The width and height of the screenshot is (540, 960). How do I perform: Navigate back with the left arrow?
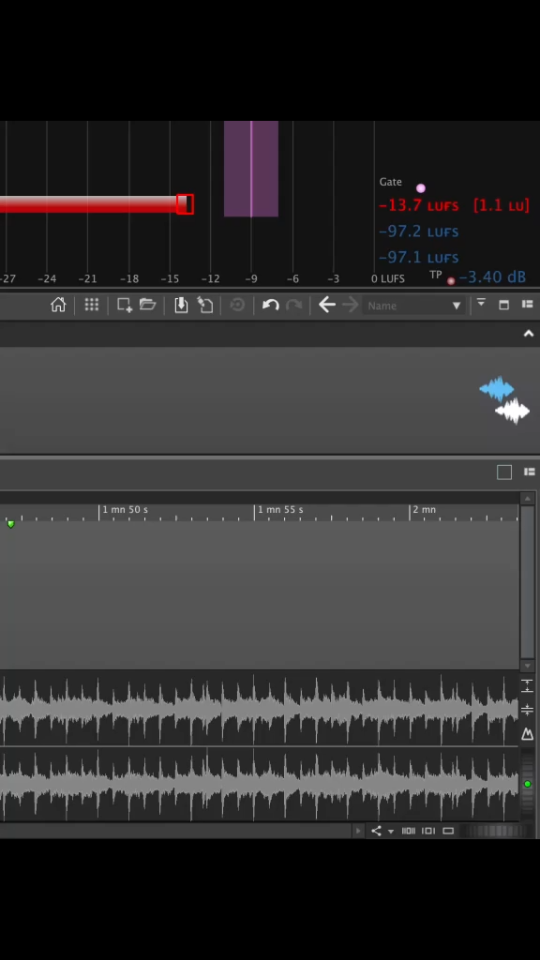point(327,304)
